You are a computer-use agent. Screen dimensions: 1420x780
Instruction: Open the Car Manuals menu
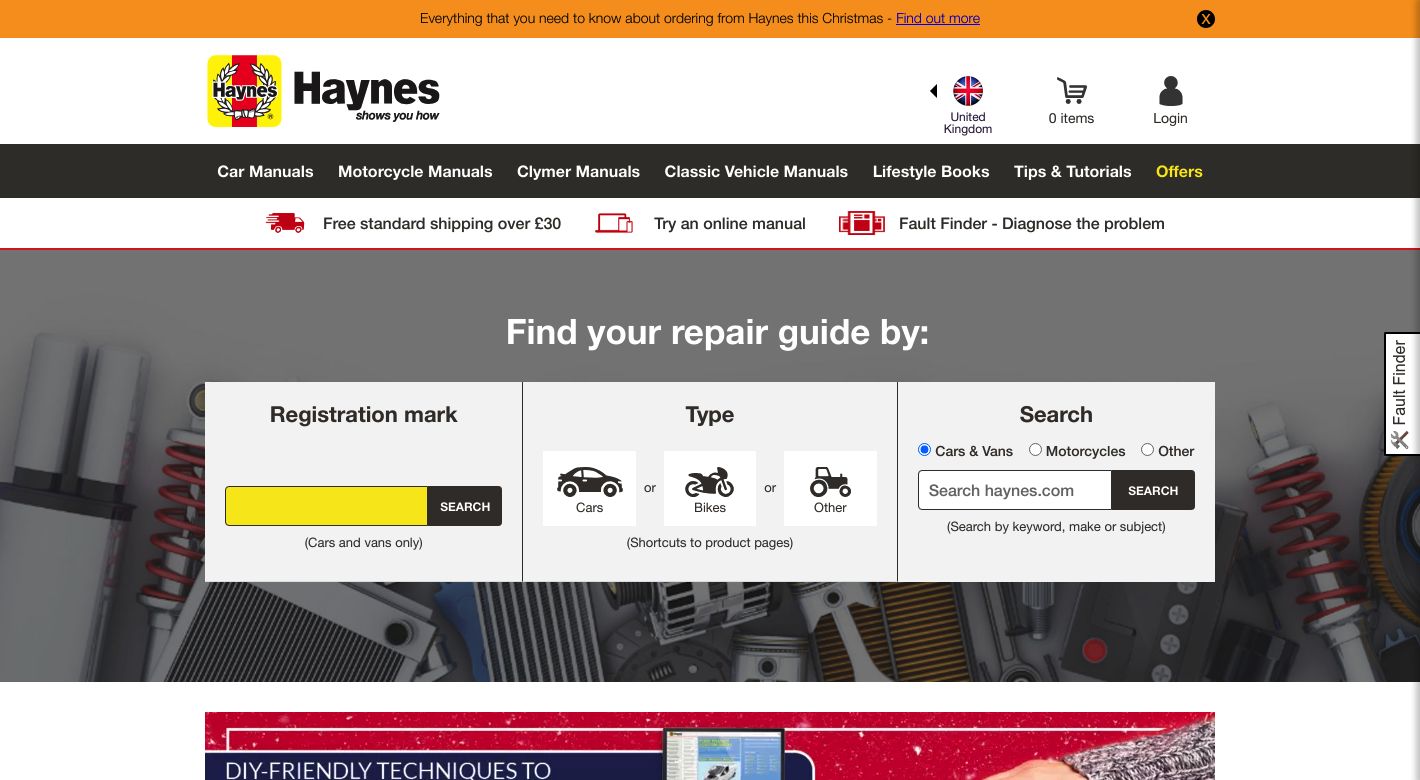(x=265, y=171)
